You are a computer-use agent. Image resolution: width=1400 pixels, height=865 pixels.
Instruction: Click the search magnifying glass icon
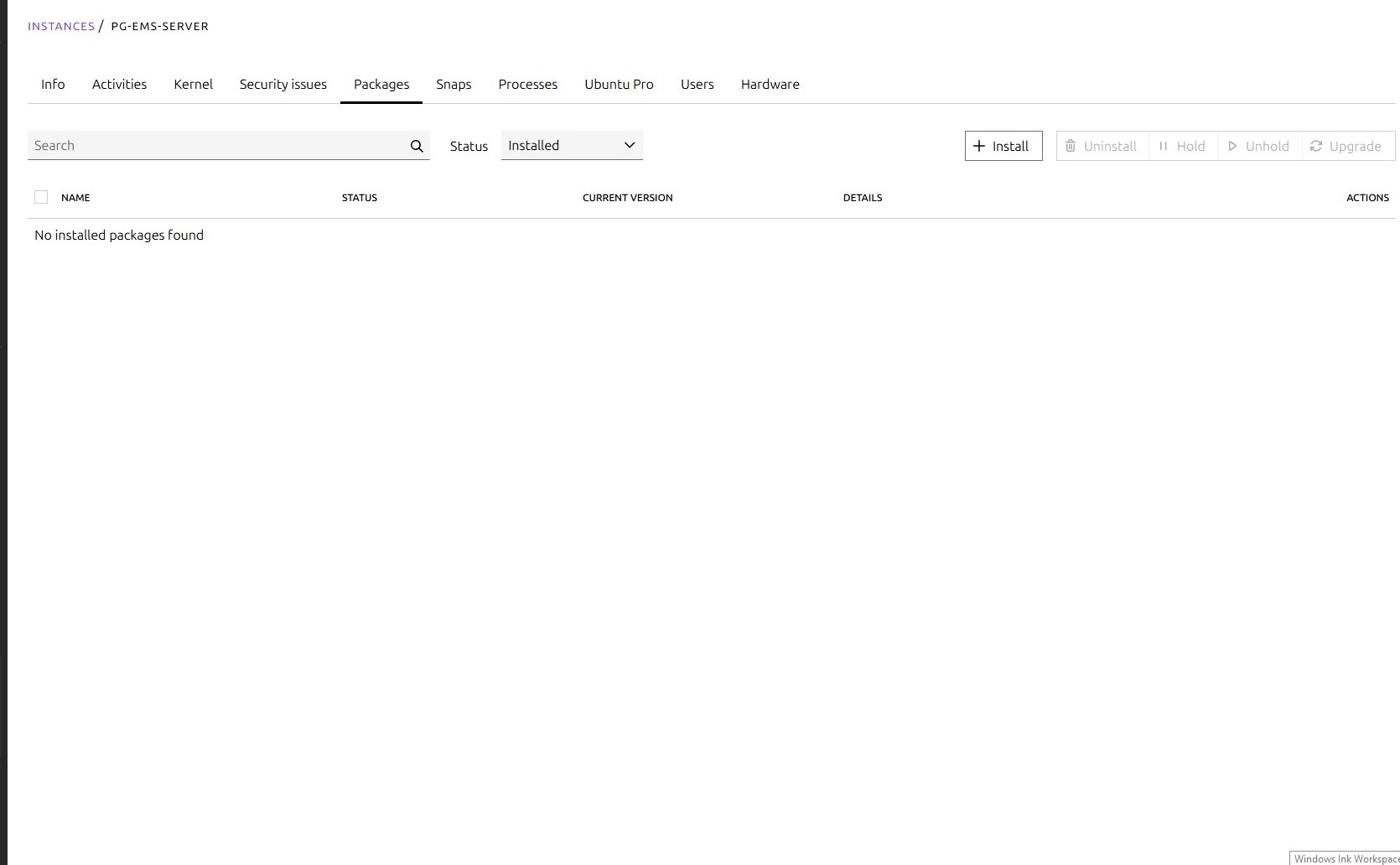(x=417, y=146)
